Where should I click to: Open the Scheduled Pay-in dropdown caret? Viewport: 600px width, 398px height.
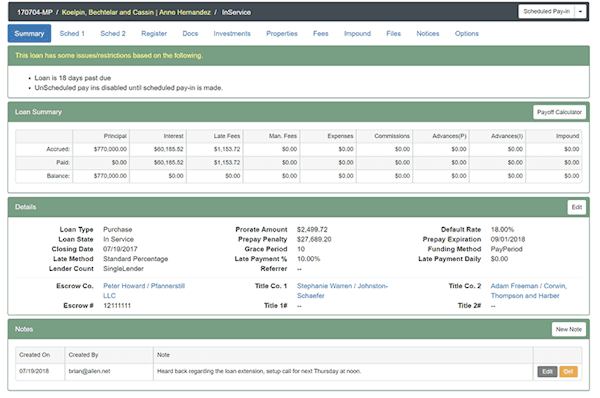pos(580,11)
